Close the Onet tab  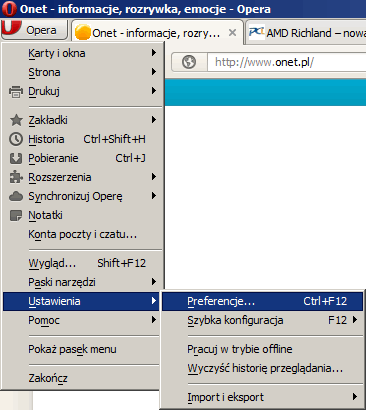point(232,33)
